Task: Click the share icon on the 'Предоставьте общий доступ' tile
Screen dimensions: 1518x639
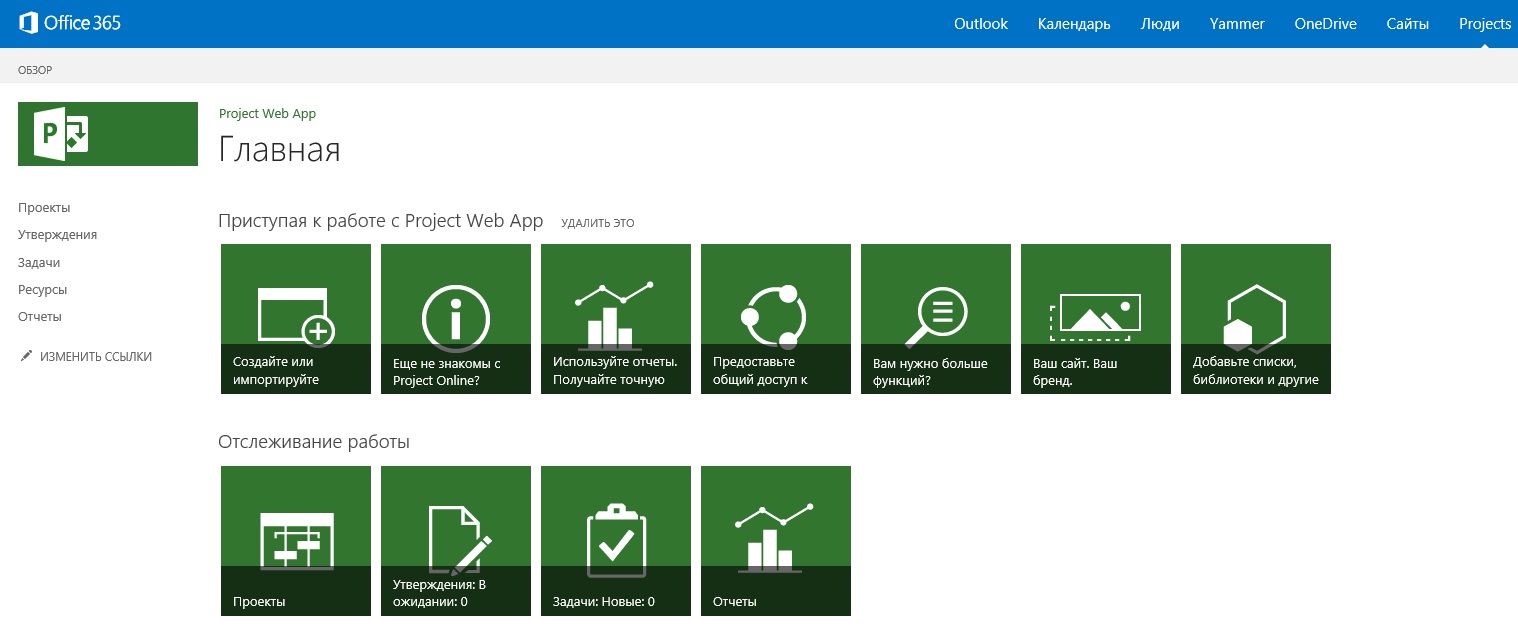Action: coord(773,315)
